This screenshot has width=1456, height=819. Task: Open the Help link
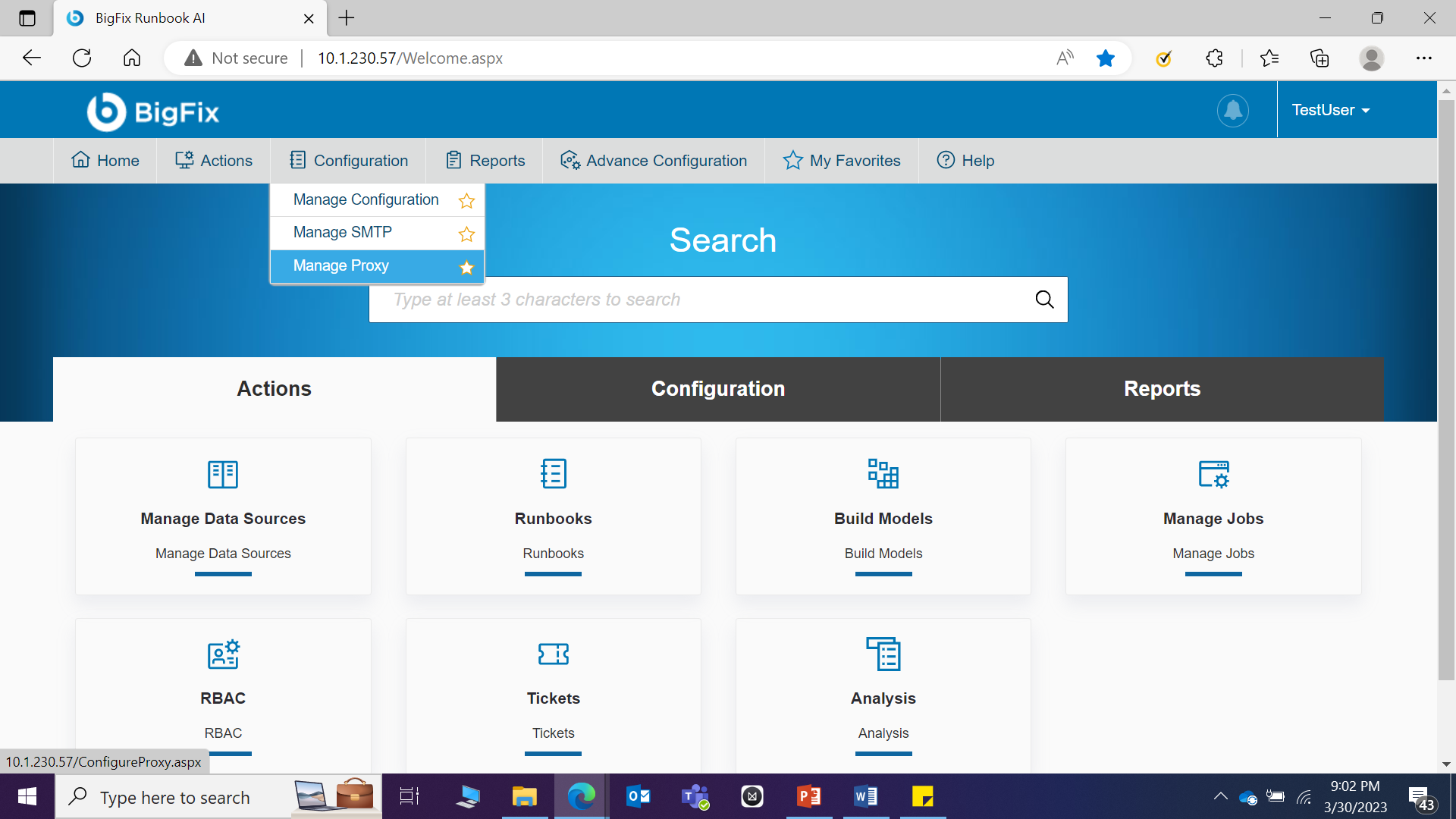click(965, 161)
